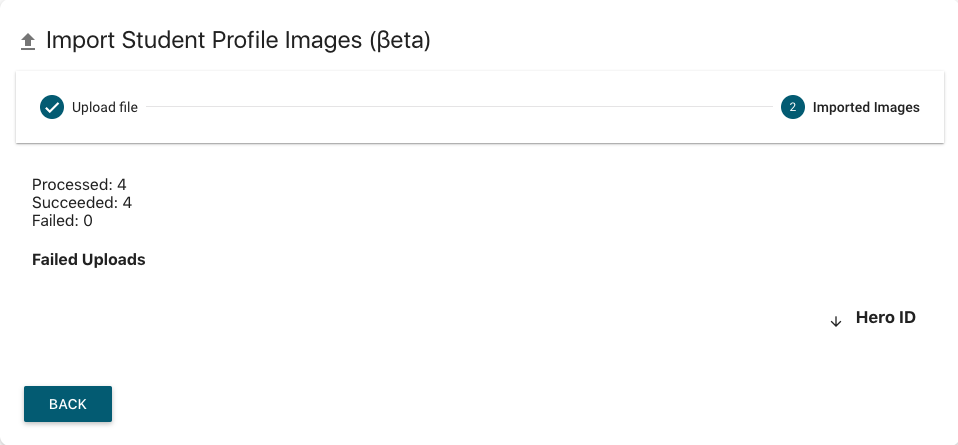Click the Failed label above Failed Uploads

click(x=55, y=221)
